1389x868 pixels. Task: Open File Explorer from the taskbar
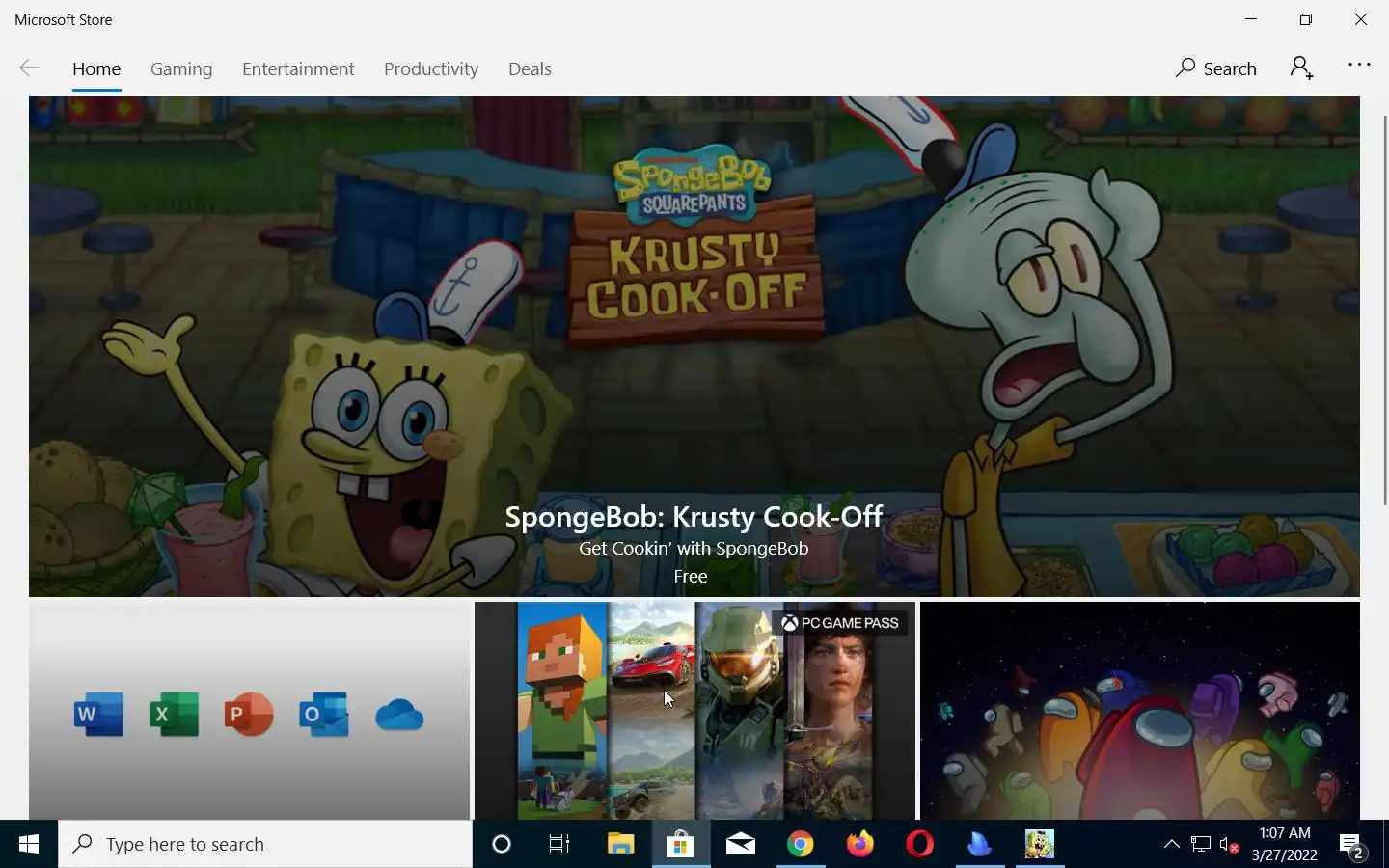(620, 844)
